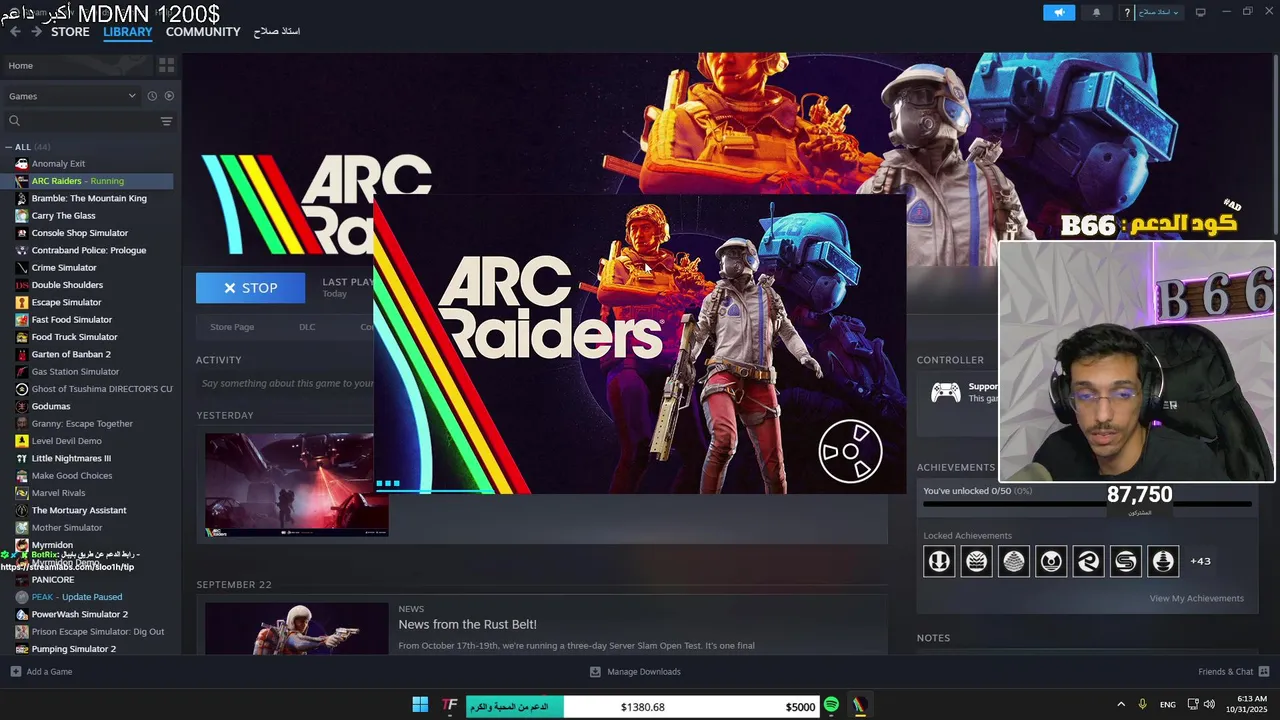Open Friends & Chat
This screenshot has width=1280, height=720.
coord(1233,672)
